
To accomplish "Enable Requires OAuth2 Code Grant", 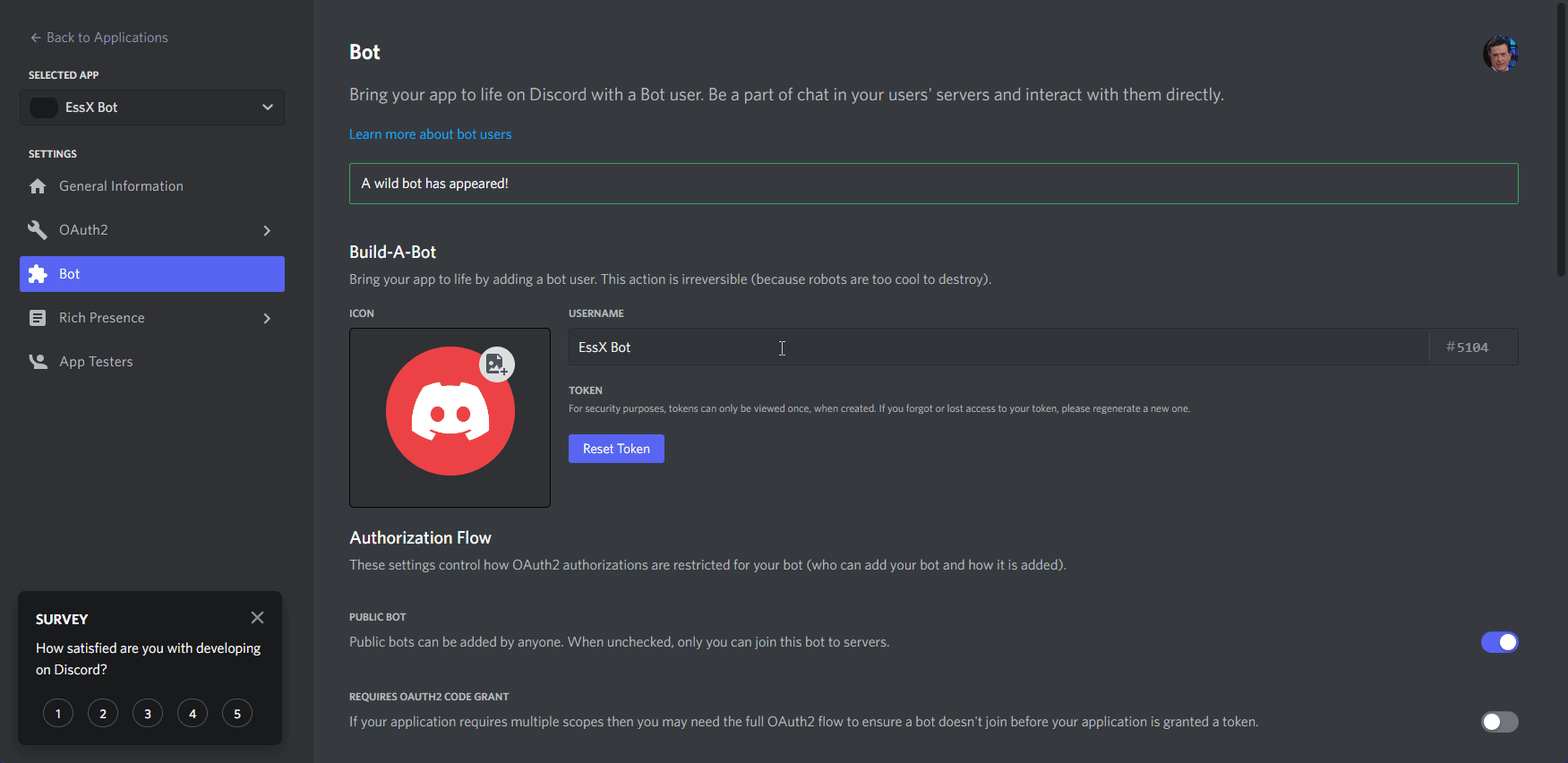I will (x=1499, y=722).
